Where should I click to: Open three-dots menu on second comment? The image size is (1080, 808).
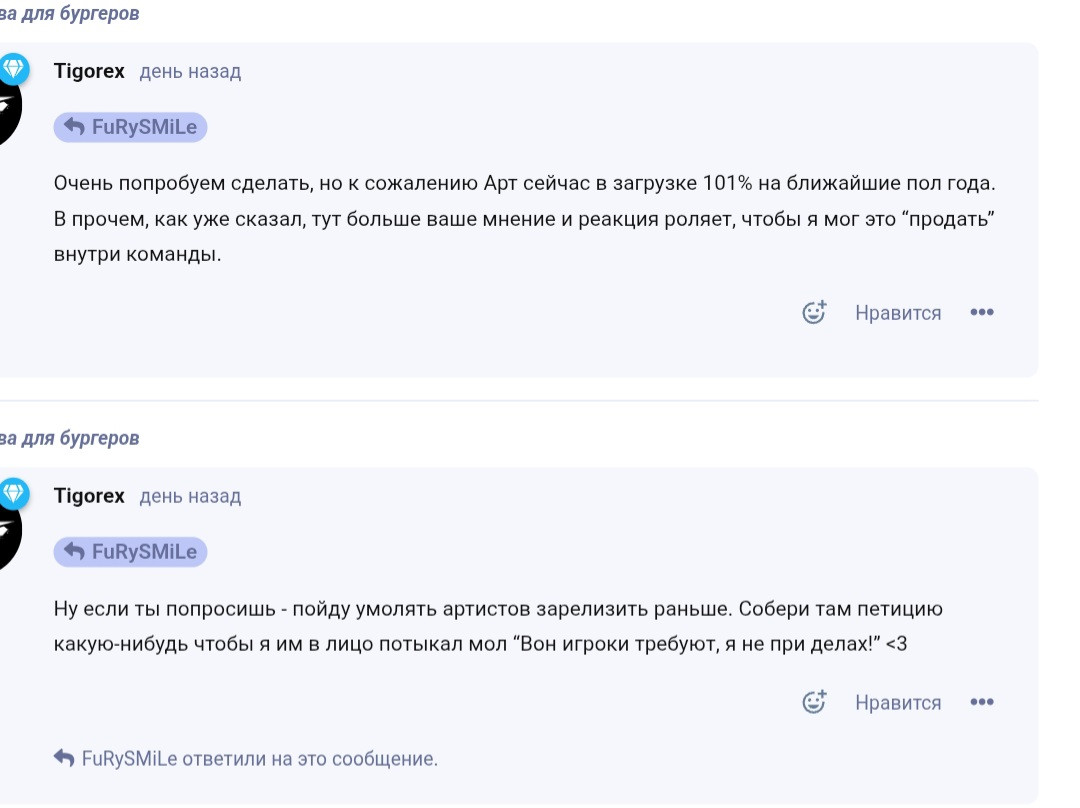[x=982, y=702]
